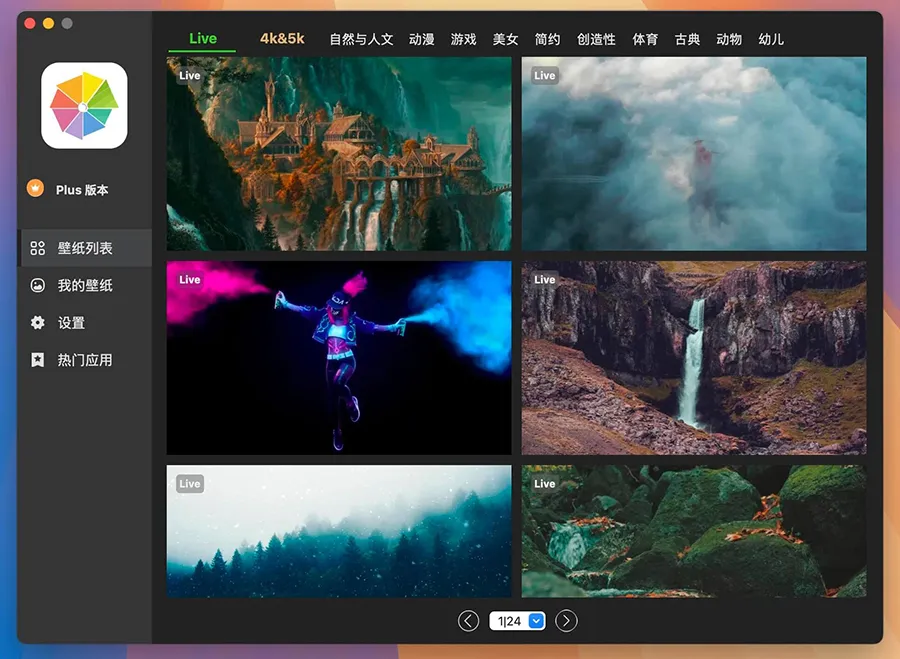
Task: Select the 游戏 category tab
Action: 463,39
